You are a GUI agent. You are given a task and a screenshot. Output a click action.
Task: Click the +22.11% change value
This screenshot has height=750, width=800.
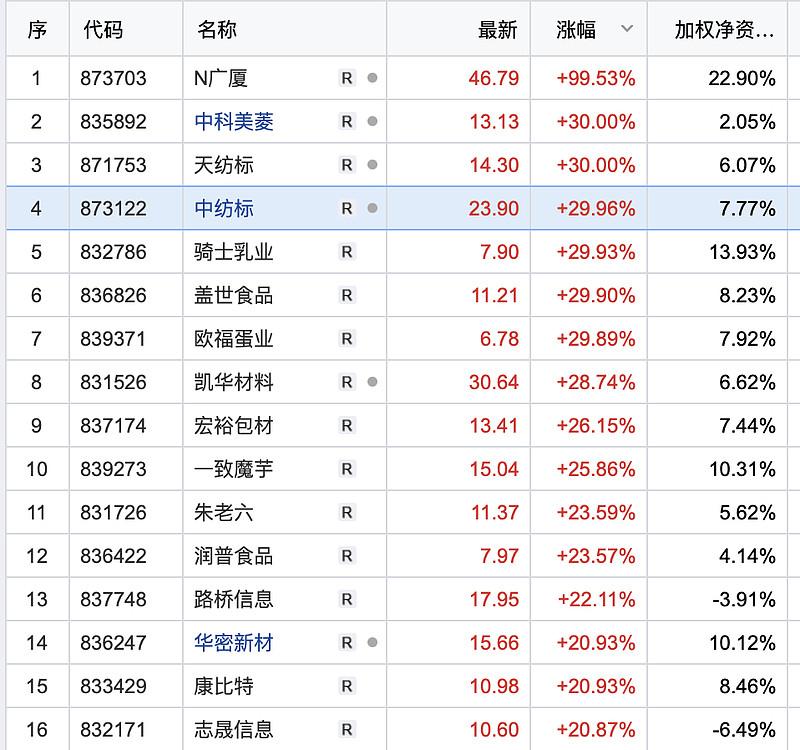click(596, 599)
